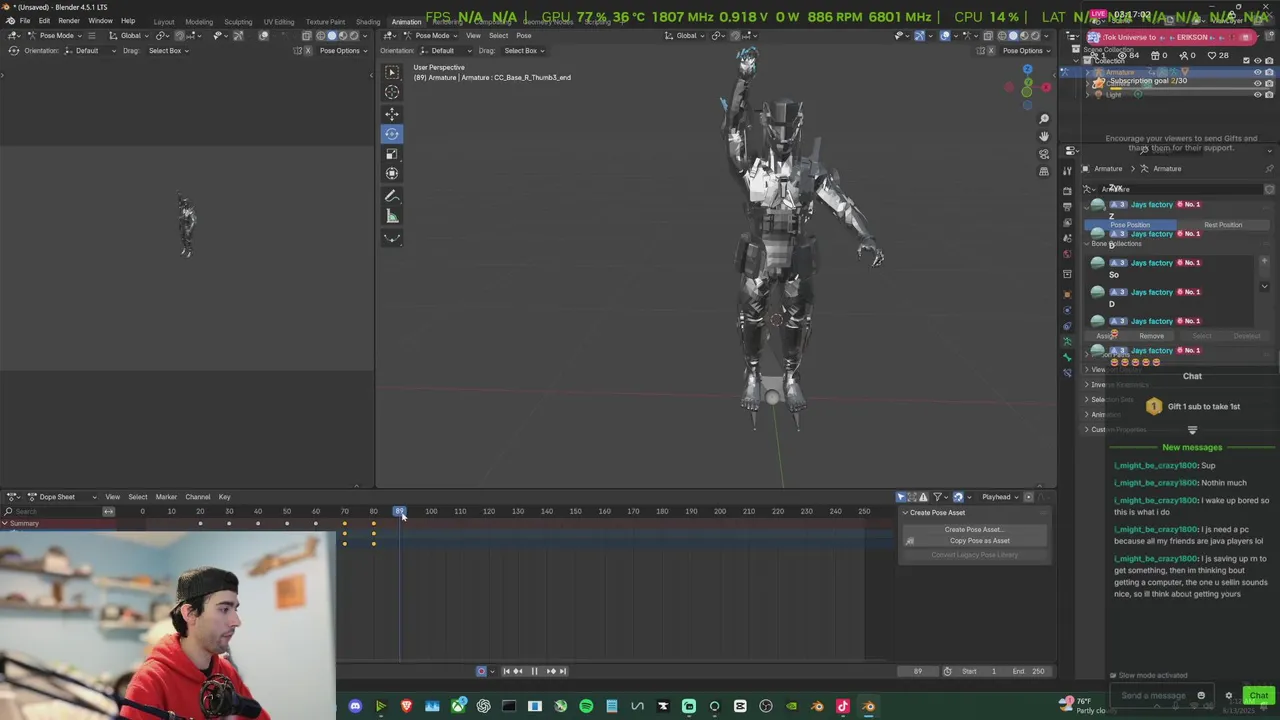Toggle Light visibility eye in outliner
The image size is (1280, 720).
pos(1258,94)
